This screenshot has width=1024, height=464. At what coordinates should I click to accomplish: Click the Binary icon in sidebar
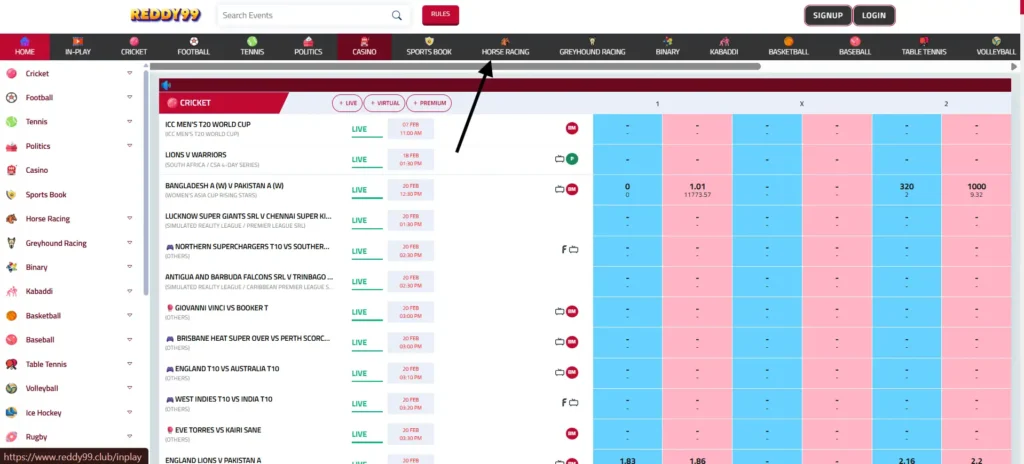click(11, 267)
